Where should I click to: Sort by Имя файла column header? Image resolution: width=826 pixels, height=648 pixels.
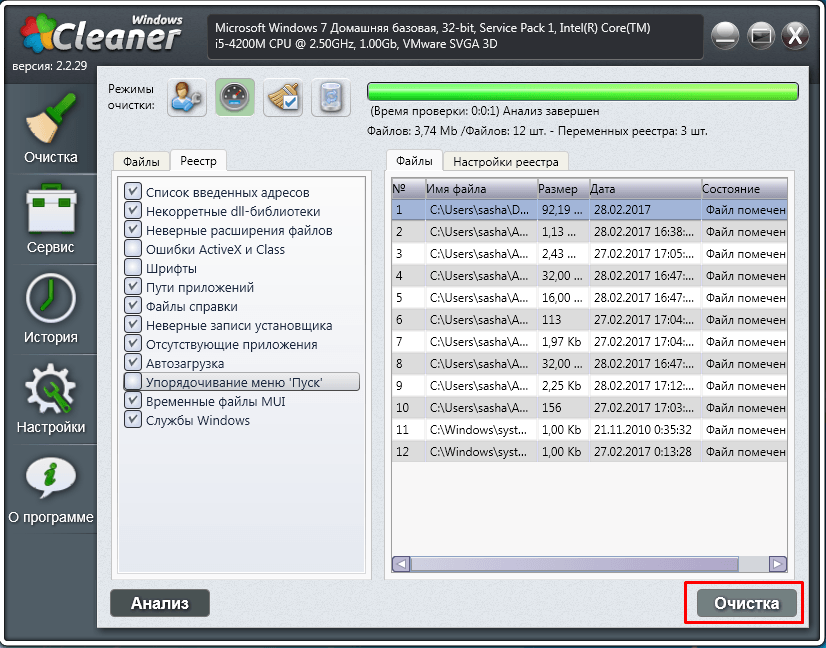(x=481, y=189)
